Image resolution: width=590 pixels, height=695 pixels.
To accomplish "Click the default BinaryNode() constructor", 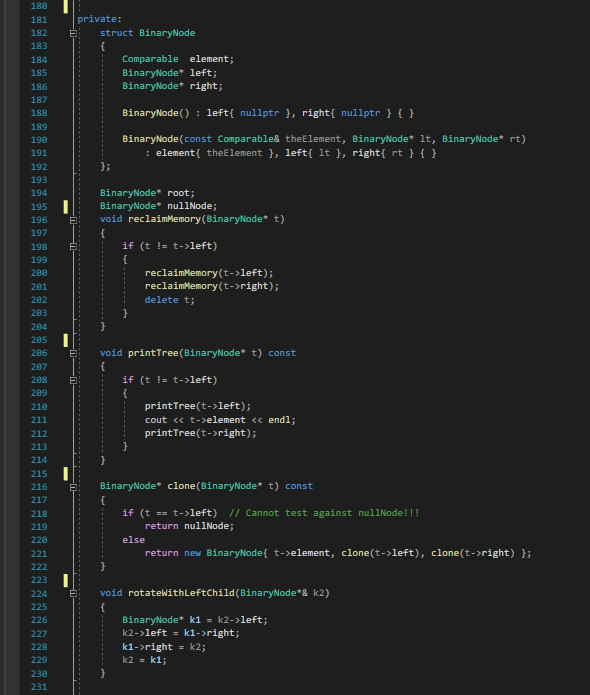I will pos(268,113).
